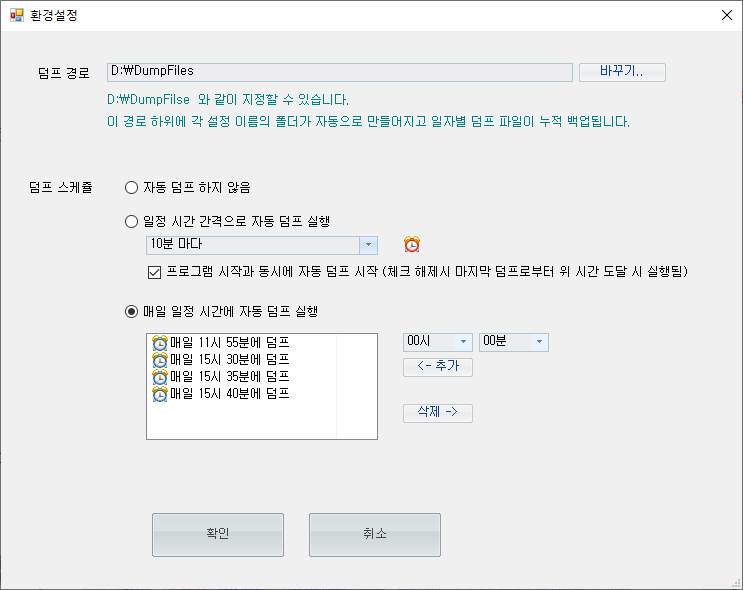Select list row 매일 15시 35분에 덤프
The width and height of the screenshot is (743, 590).
[221, 377]
